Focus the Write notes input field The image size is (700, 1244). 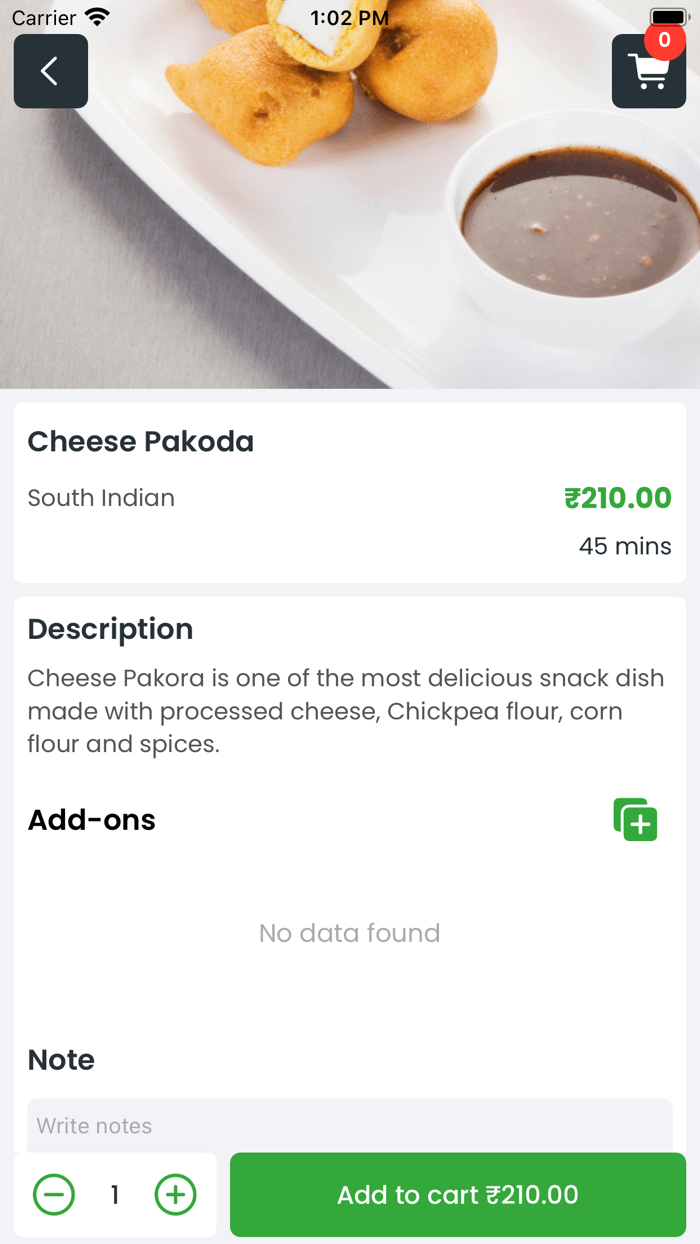[350, 1125]
